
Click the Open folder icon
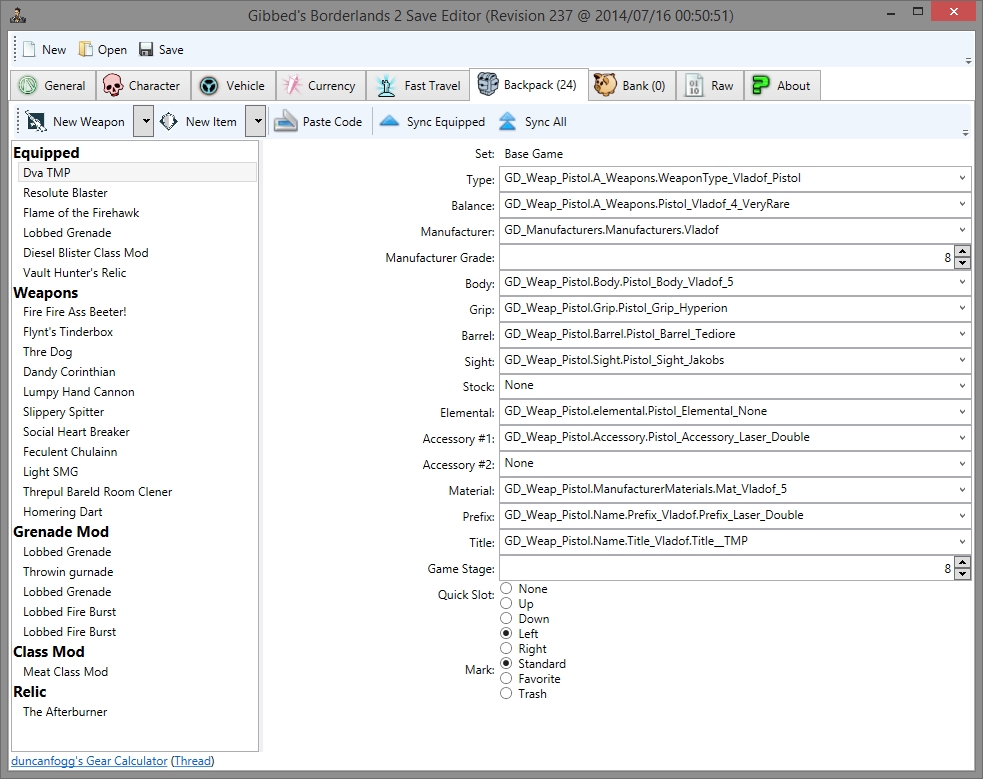86,50
